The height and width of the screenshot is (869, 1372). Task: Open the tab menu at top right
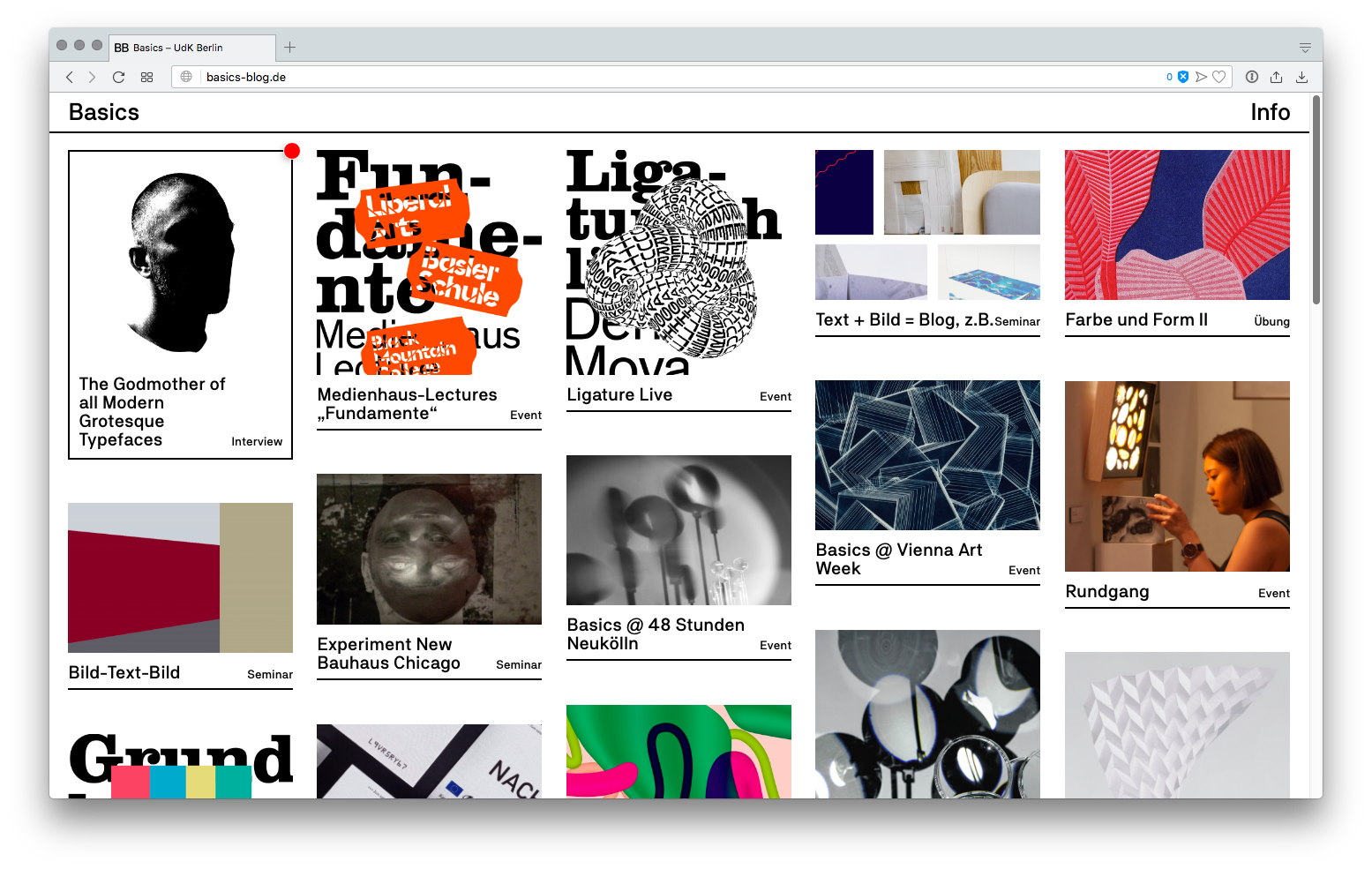point(1305,48)
